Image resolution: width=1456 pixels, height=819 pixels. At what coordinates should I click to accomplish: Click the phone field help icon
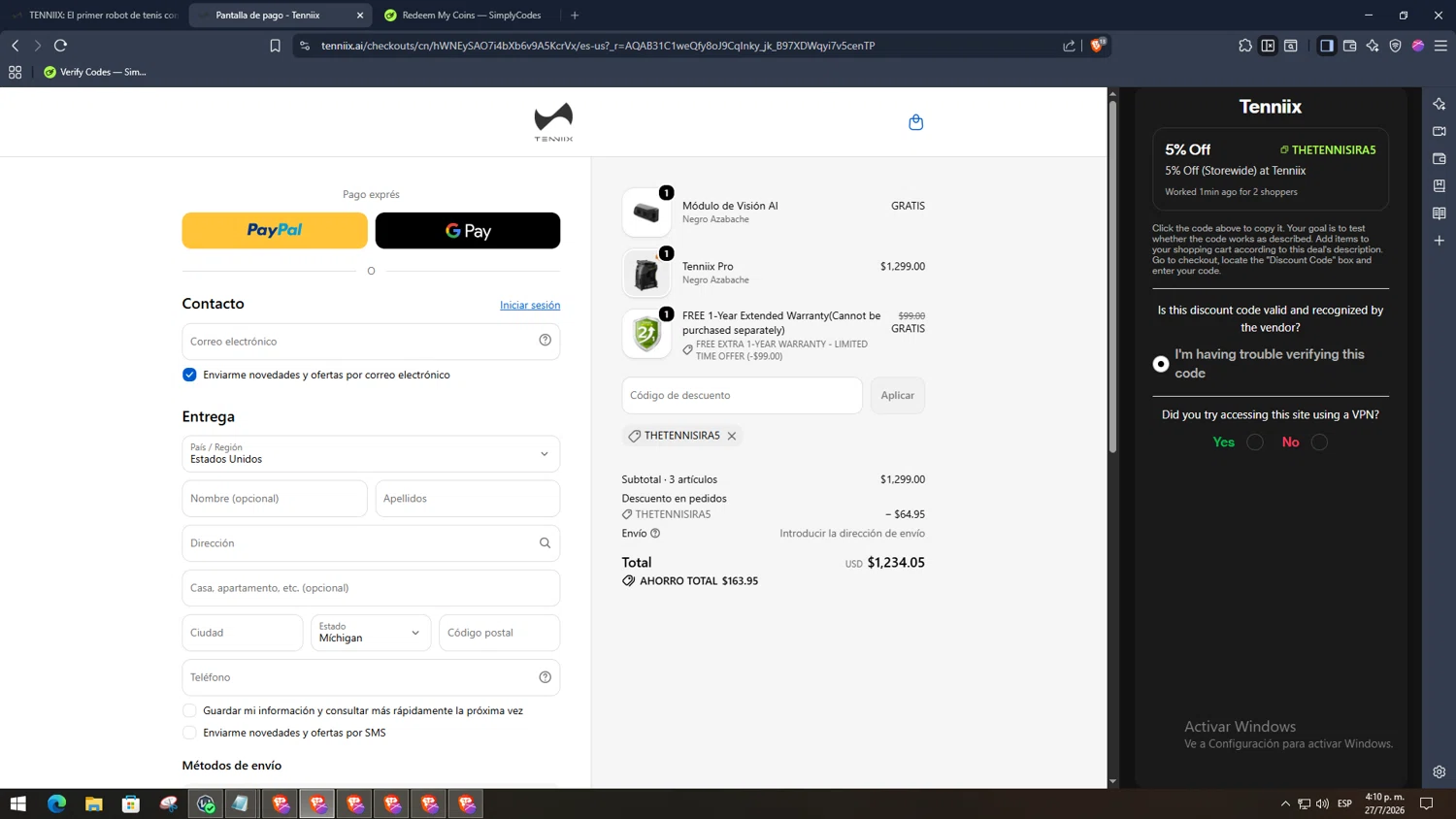tap(546, 677)
